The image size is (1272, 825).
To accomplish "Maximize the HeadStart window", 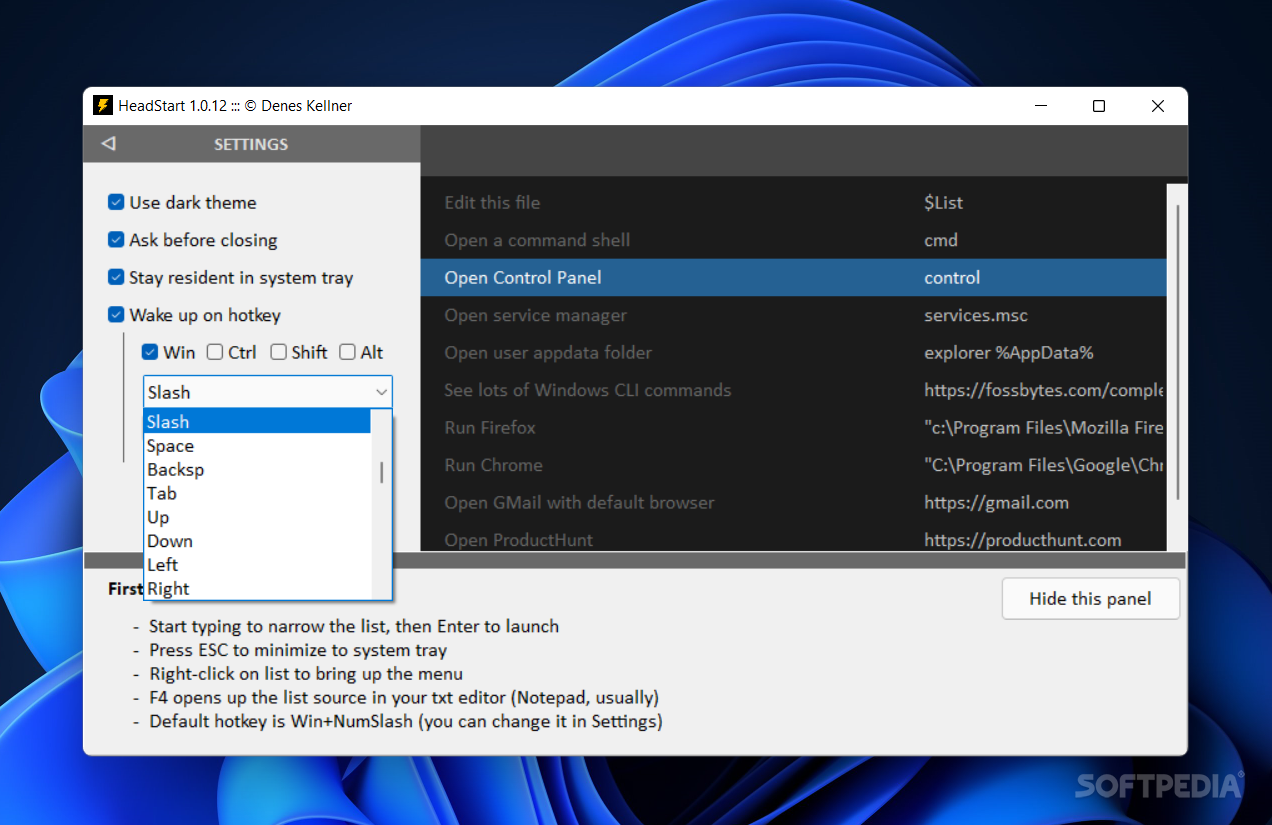I will click(x=1099, y=106).
